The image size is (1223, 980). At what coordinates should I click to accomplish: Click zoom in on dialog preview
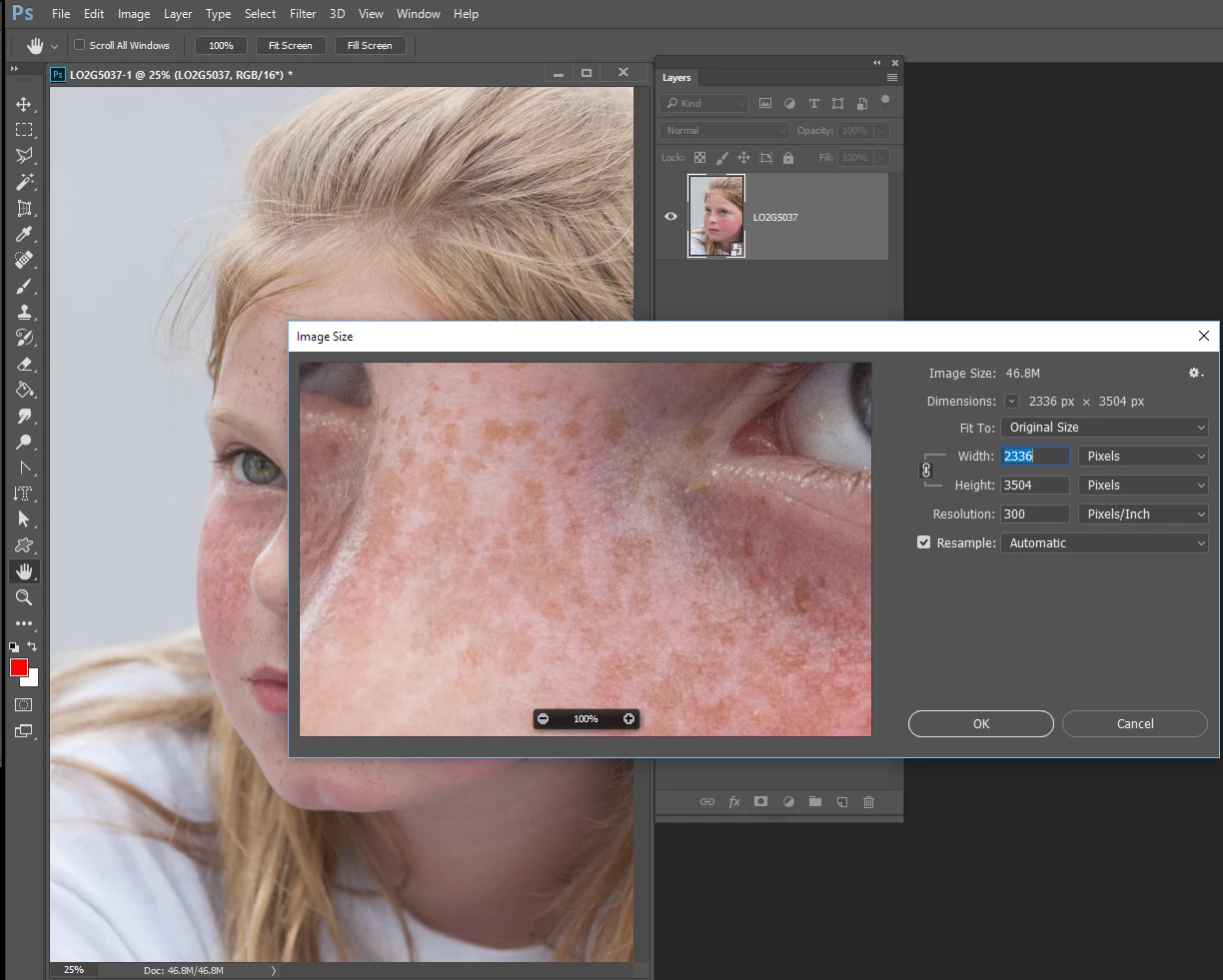click(x=628, y=719)
